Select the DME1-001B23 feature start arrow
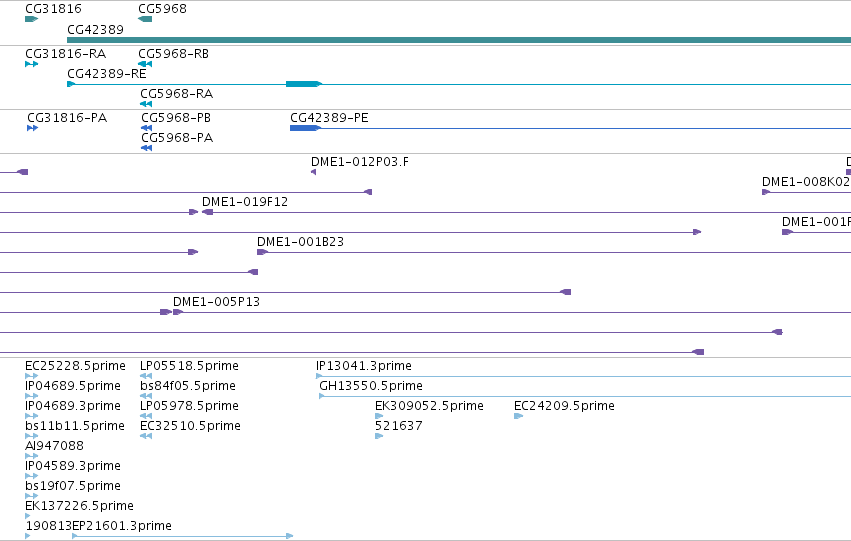 (263, 252)
